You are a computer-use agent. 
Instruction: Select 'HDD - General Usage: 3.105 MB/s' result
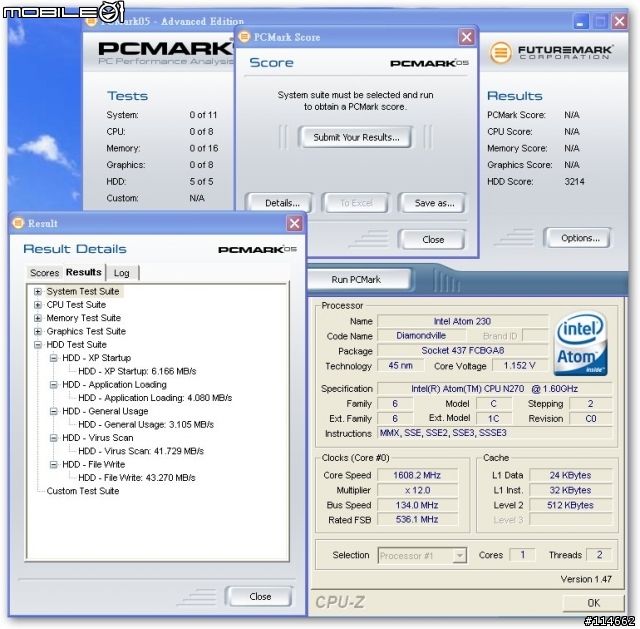coord(146,425)
